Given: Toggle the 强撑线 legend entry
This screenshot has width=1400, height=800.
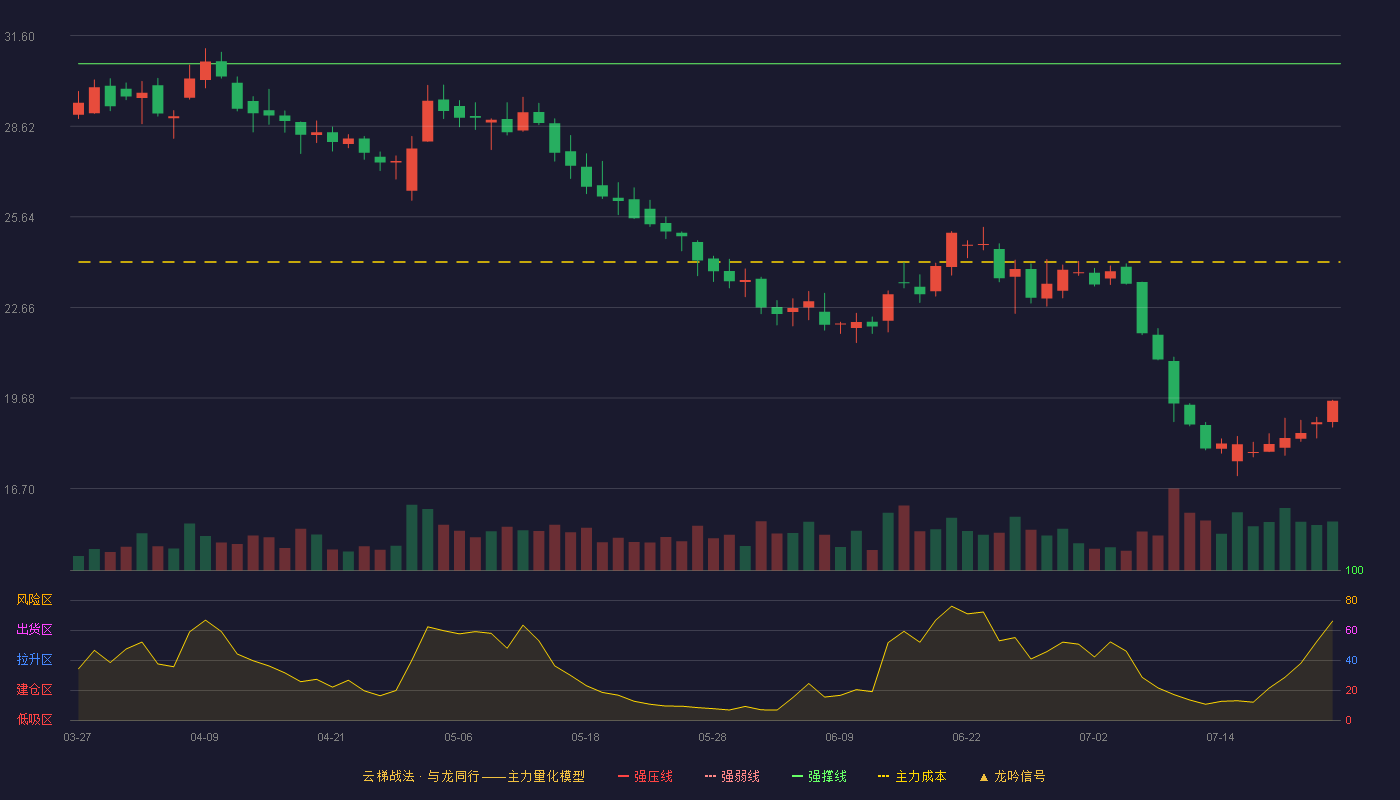Looking at the screenshot, I should [x=819, y=776].
